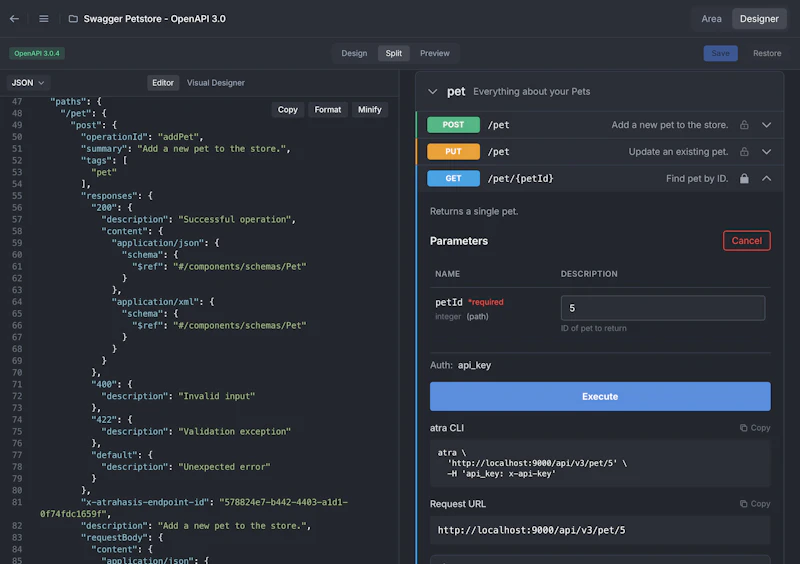Click the Request URL text http://localhost:9000/api/v3/pet/5
This screenshot has width=800, height=564.
point(531,530)
